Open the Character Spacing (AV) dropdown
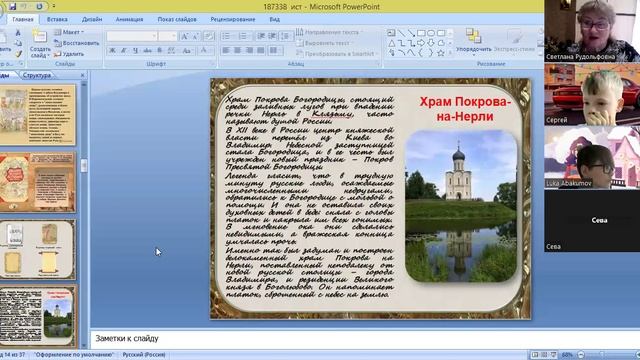 (172, 50)
